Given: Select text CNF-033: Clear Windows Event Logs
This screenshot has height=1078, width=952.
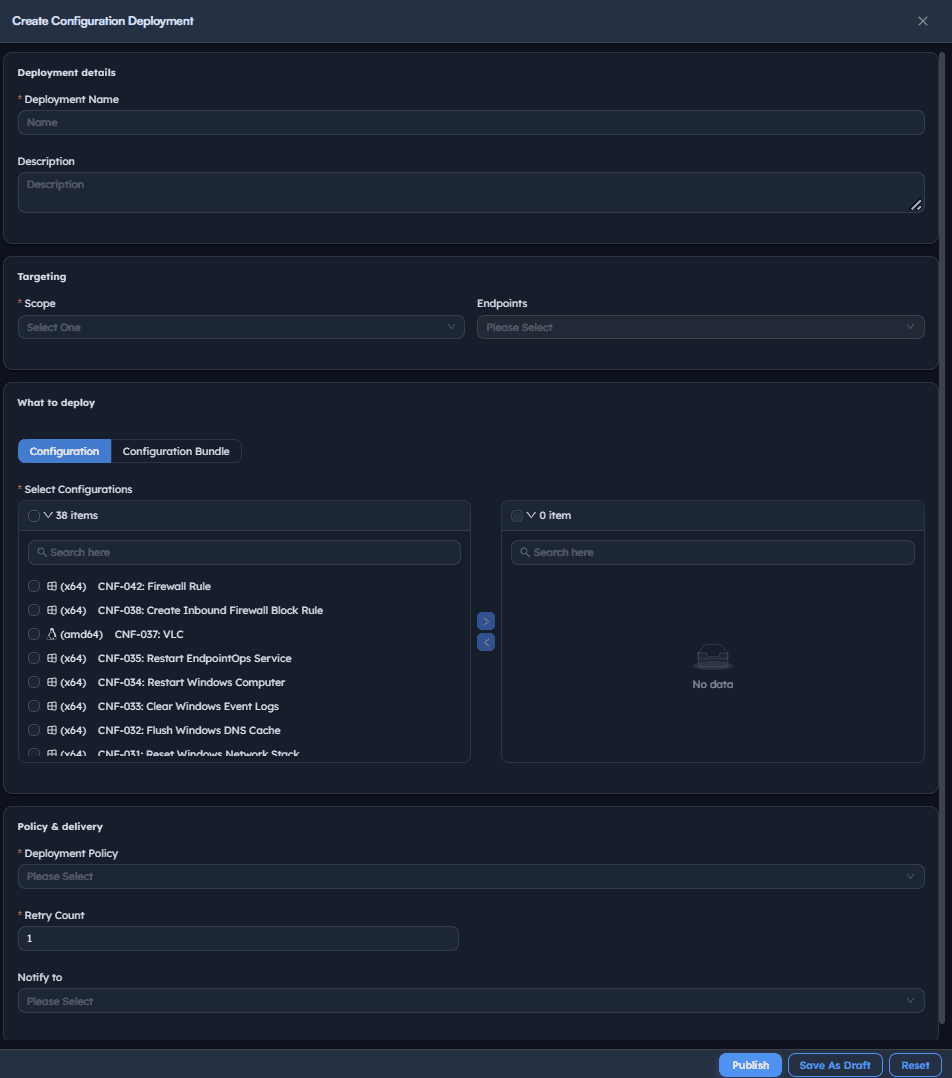Looking at the screenshot, I should [x=188, y=707].
